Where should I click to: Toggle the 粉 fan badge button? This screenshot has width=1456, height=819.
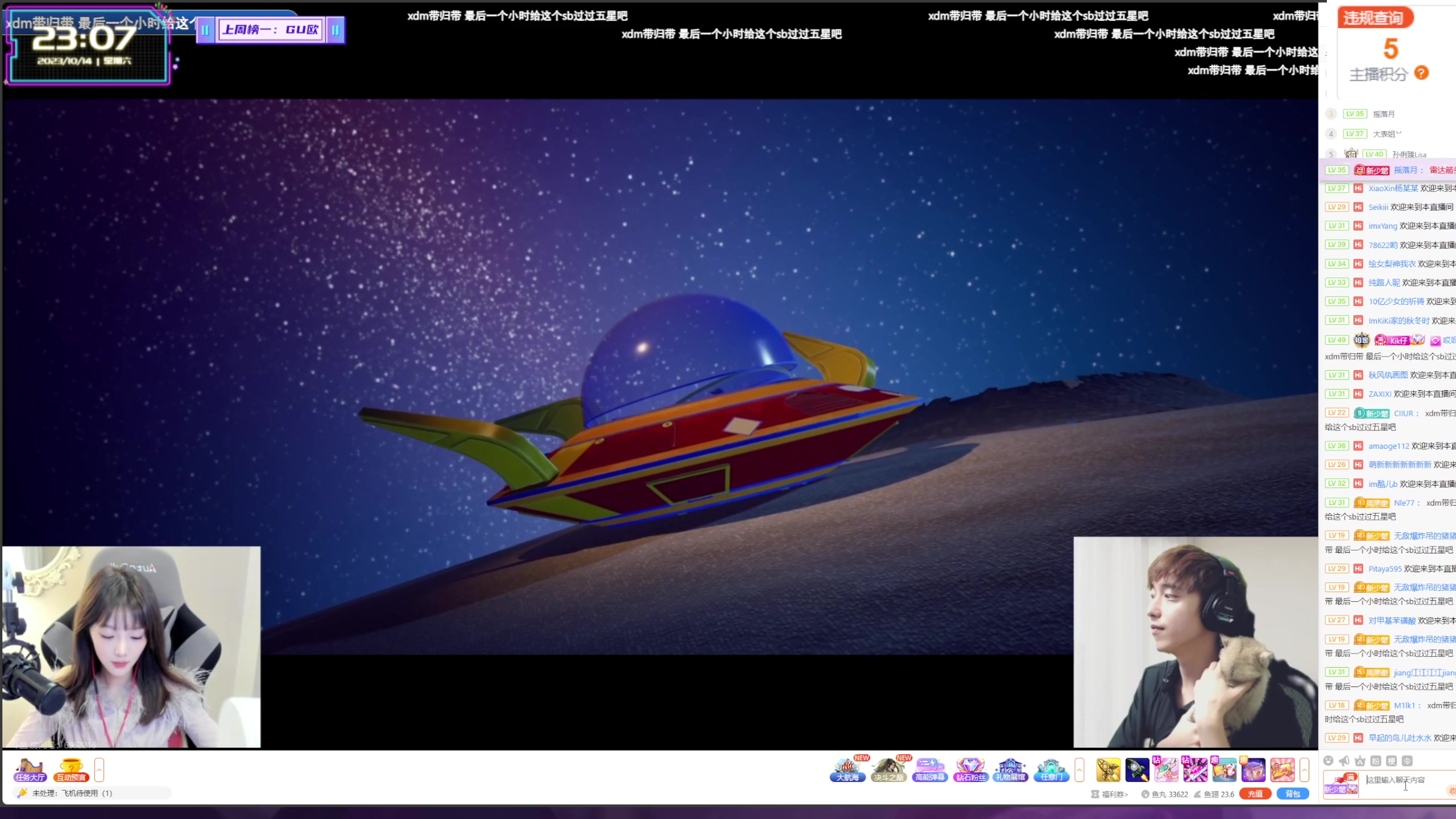tap(1376, 760)
